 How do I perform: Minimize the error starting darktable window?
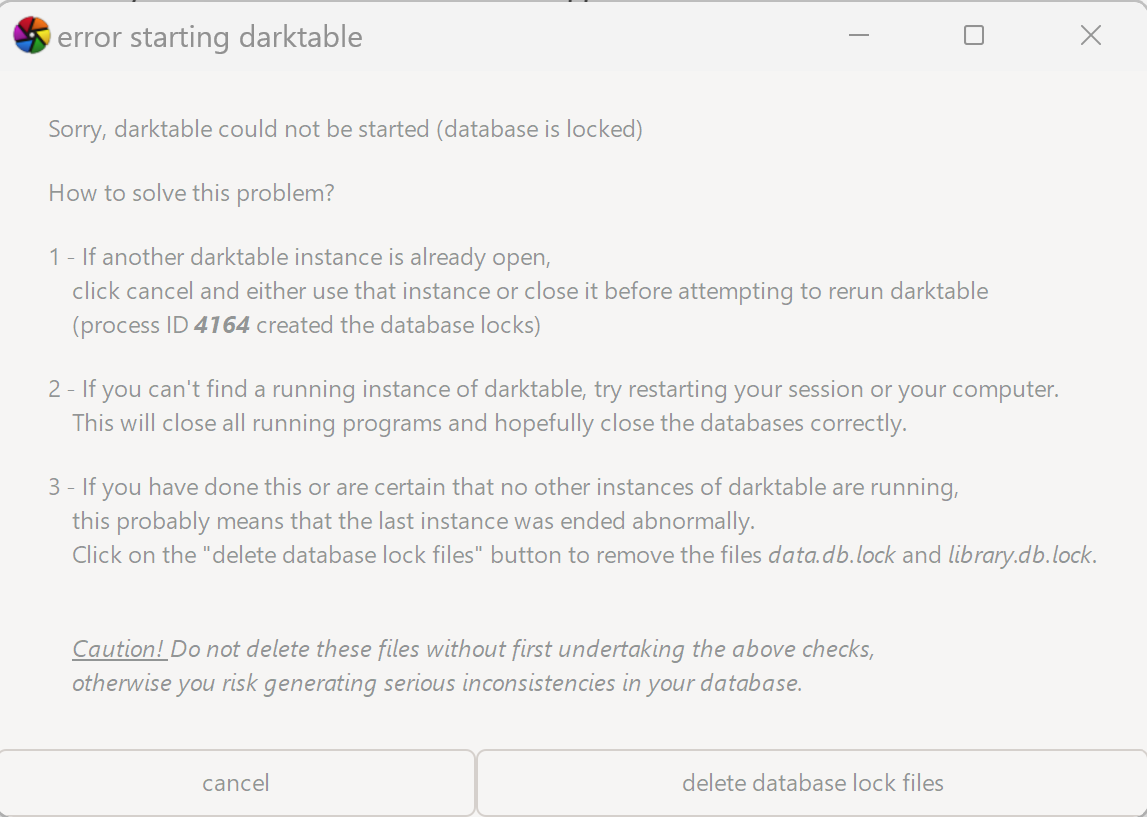click(858, 36)
